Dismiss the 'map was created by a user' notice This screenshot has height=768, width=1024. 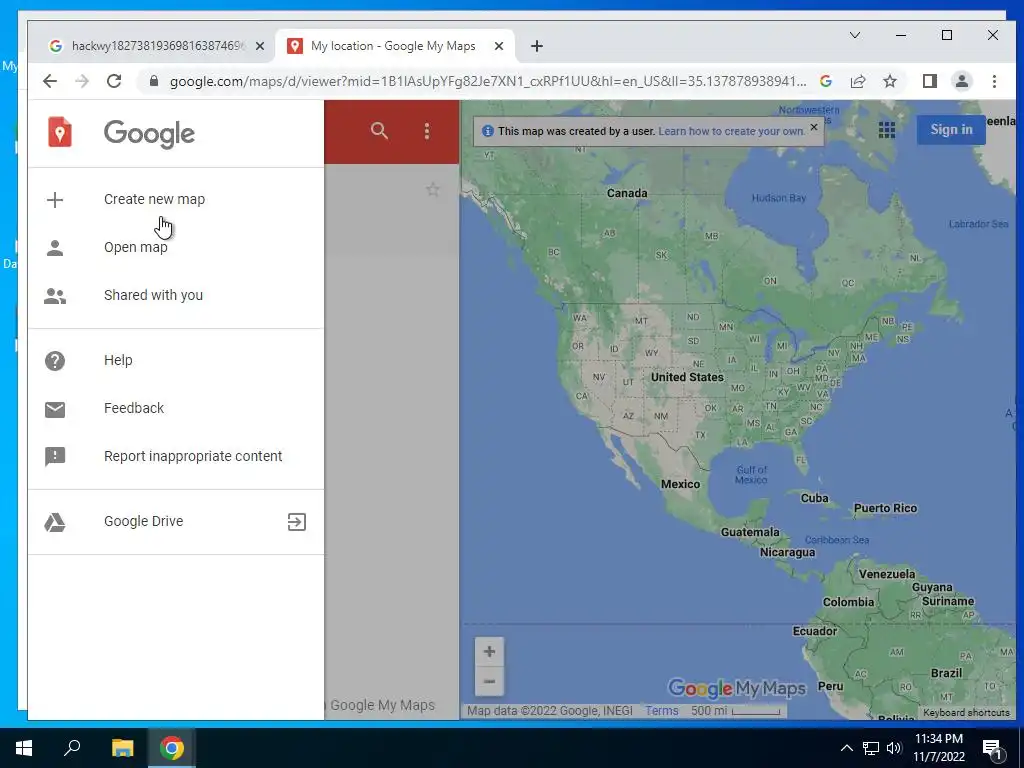pyautogui.click(x=814, y=127)
